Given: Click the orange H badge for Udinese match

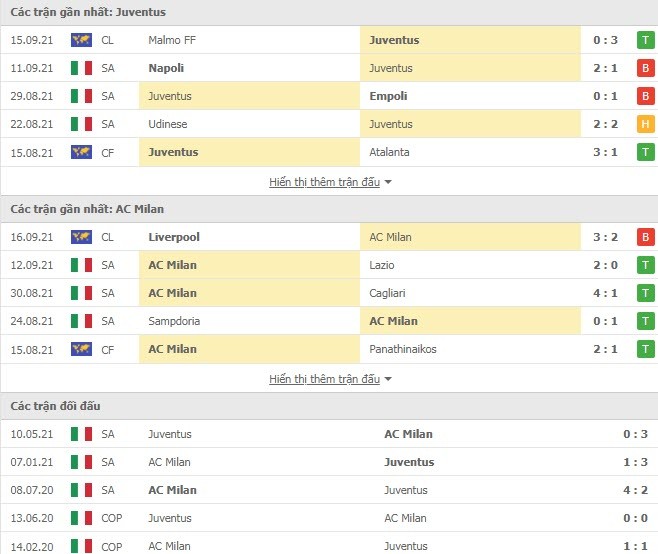Looking at the screenshot, I should pos(645,124).
